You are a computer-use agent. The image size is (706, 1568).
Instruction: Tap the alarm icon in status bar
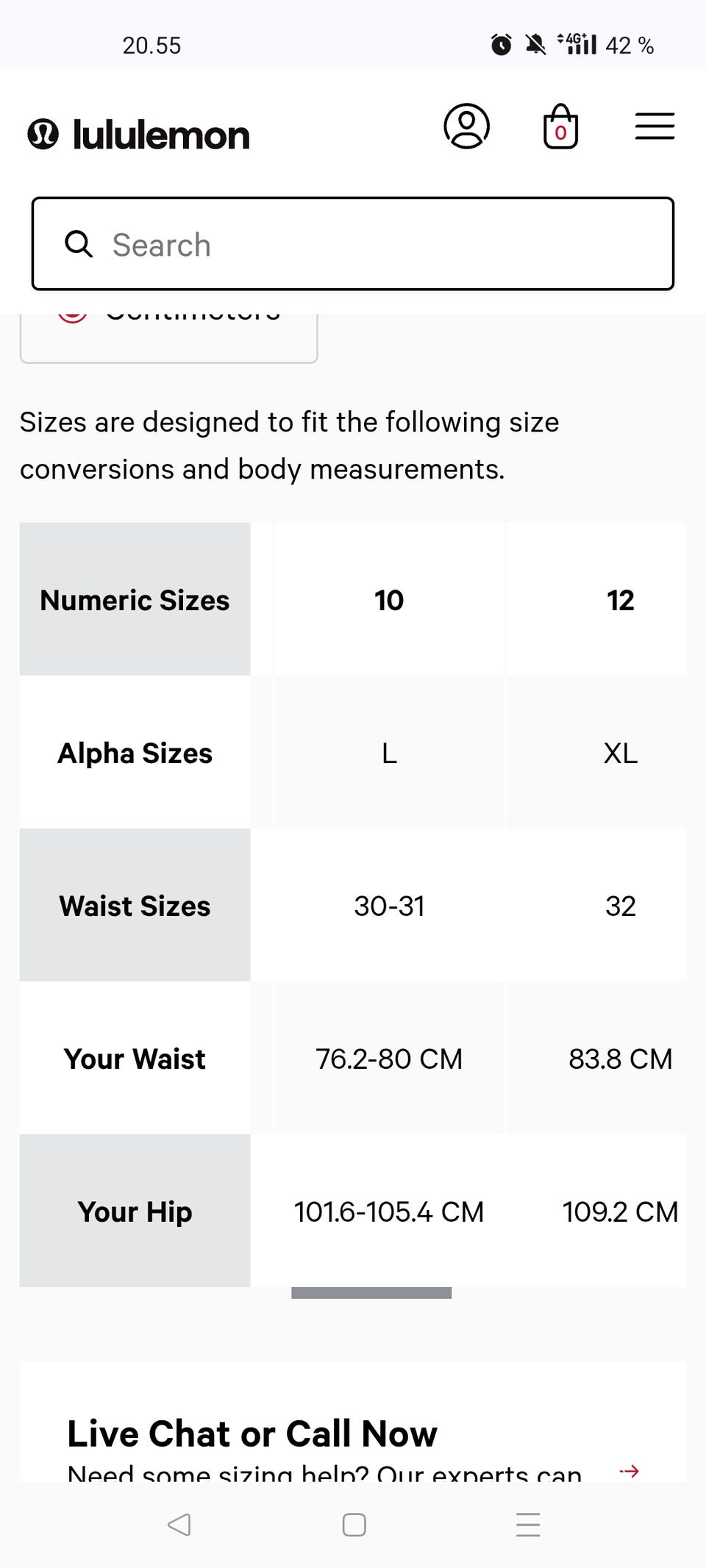point(501,45)
